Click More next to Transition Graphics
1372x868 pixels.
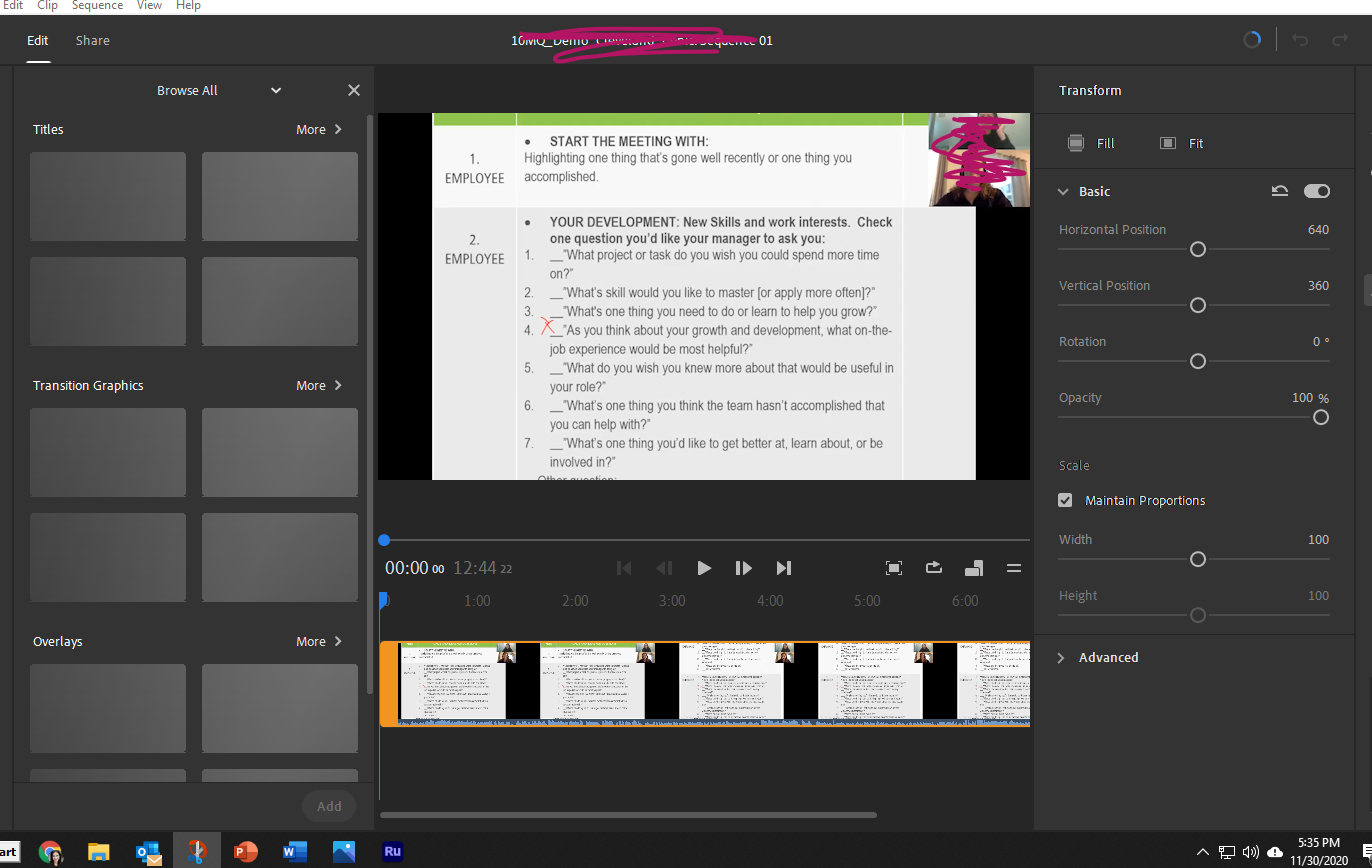(318, 385)
